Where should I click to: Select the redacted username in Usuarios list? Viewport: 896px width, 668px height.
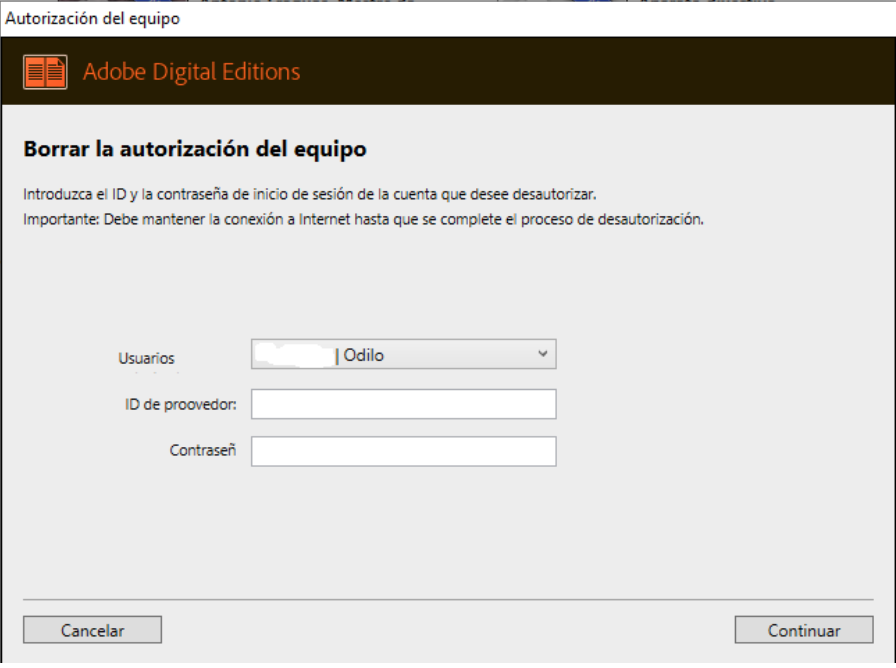pos(294,355)
